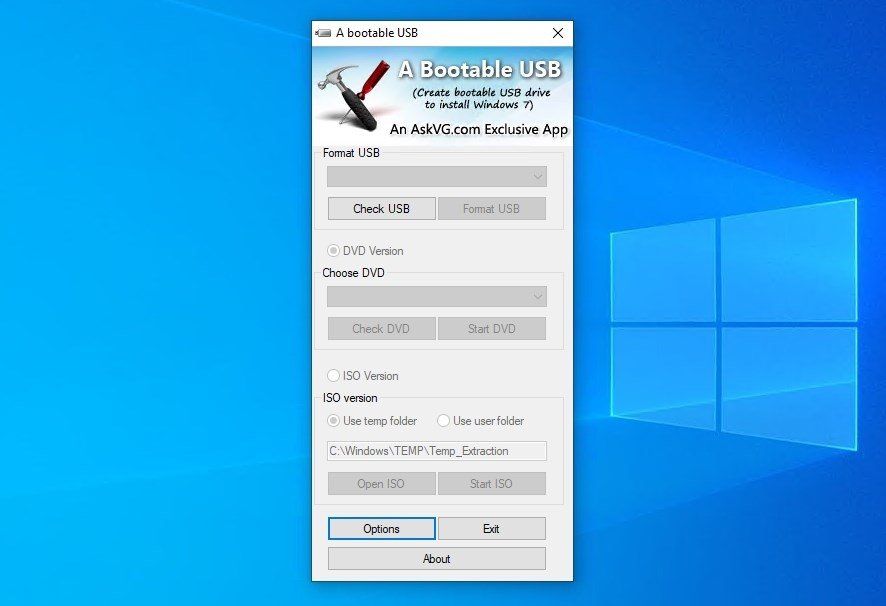Image resolution: width=886 pixels, height=606 pixels.
Task: Click the Temp_Extraction path field
Action: tap(437, 451)
